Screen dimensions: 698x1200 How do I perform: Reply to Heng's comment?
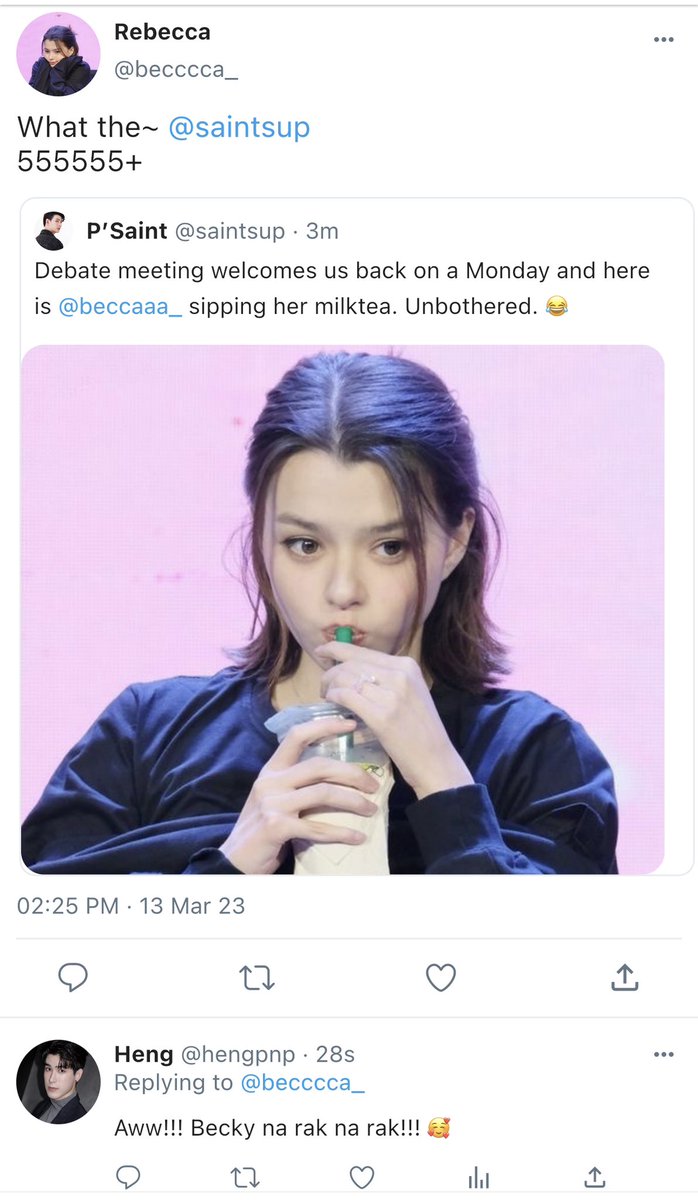point(127,1177)
